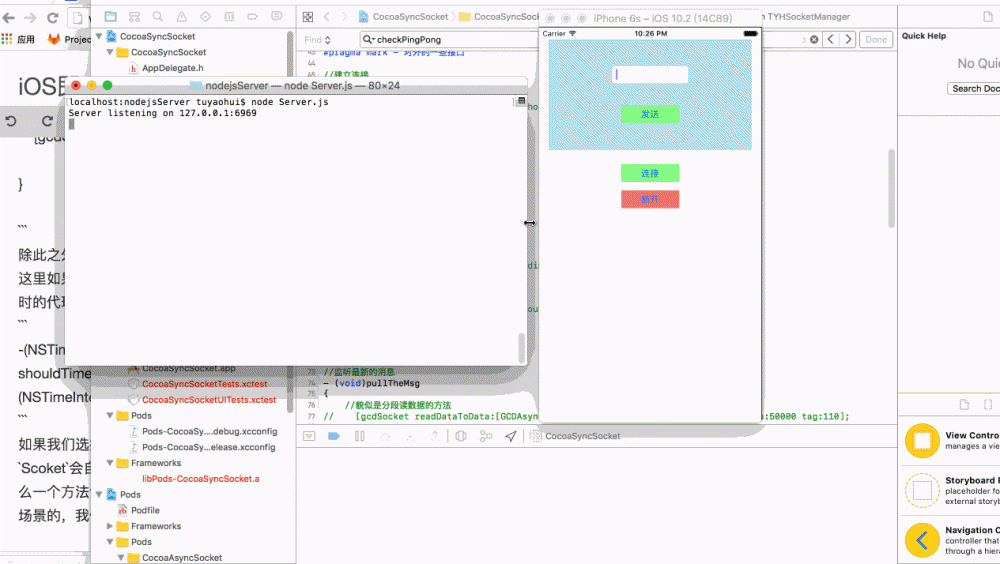The width and height of the screenshot is (1000, 564).
Task: Select CocoaSyncSocket process in the debug bar
Action: click(x=575, y=436)
